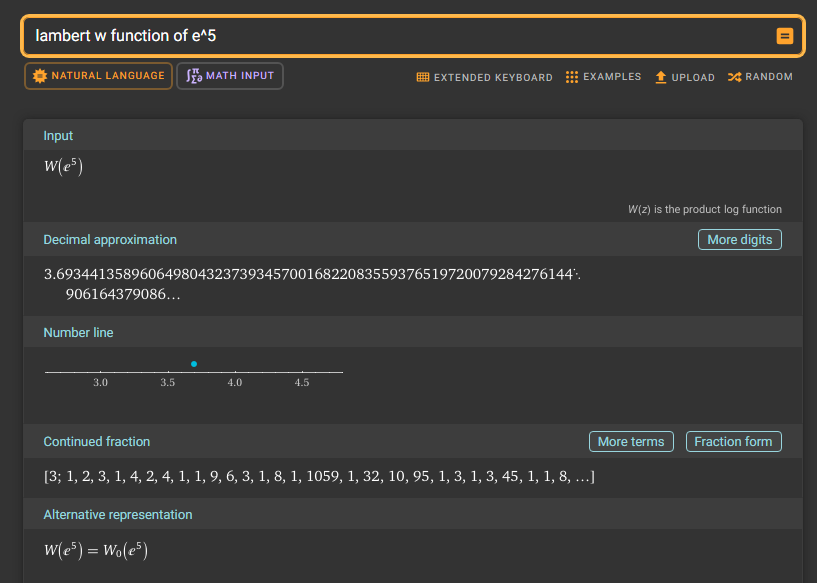The height and width of the screenshot is (583, 817).
Task: Open the Extended Keyboard
Action: click(484, 77)
